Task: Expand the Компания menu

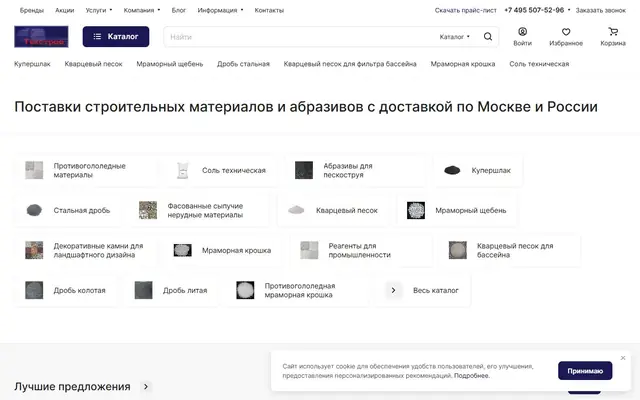Action: [x=142, y=10]
